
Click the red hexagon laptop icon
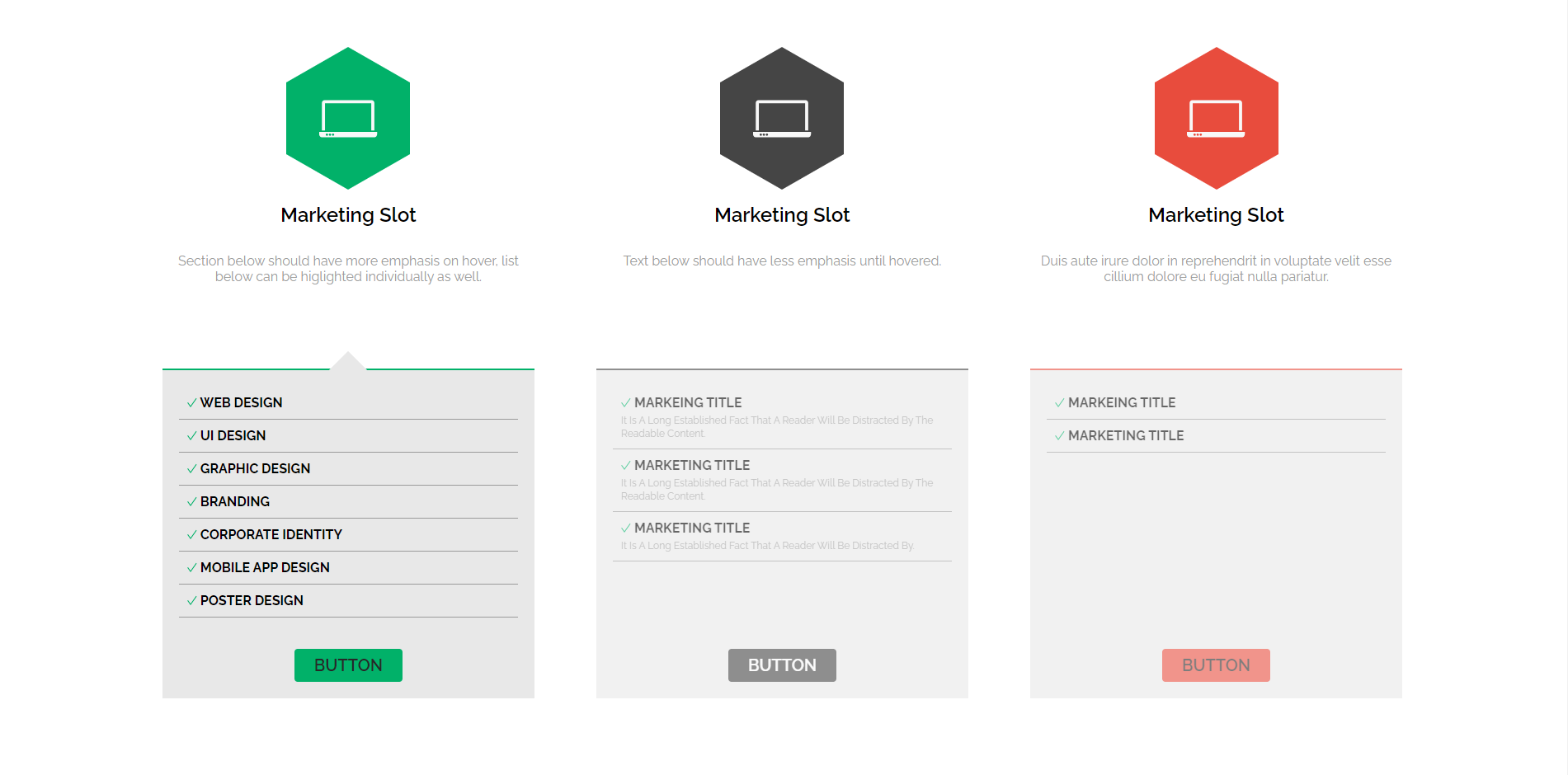[x=1217, y=118]
